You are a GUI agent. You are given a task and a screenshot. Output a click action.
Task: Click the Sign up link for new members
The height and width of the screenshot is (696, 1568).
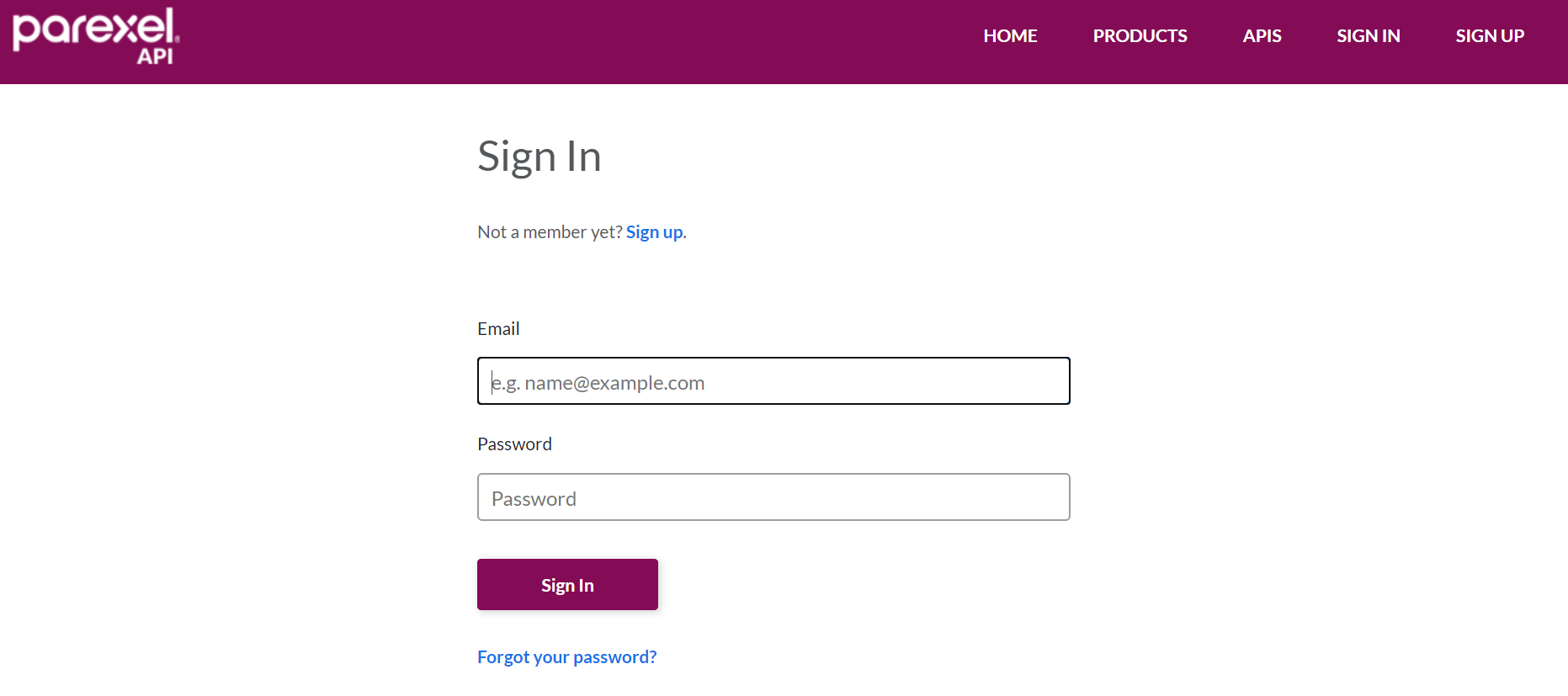click(x=654, y=231)
